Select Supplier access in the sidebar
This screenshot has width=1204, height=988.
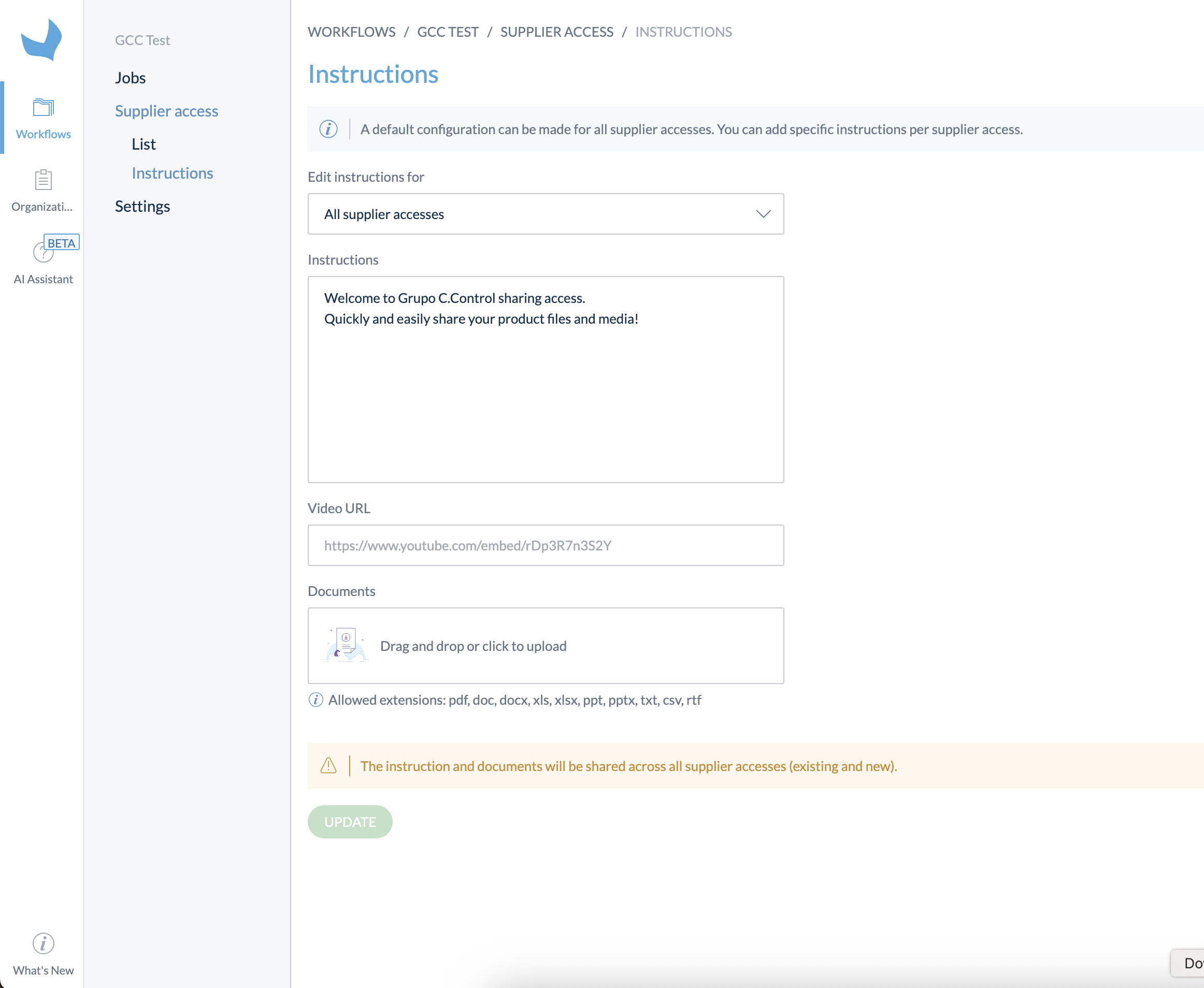(x=166, y=111)
